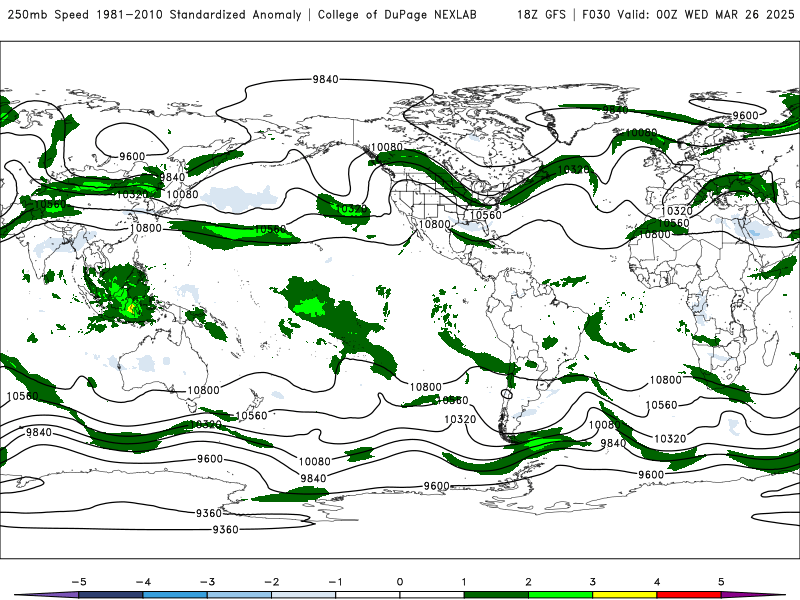
Task: Click the blue -4 to -3 colorbar segment
Action: click(175, 595)
